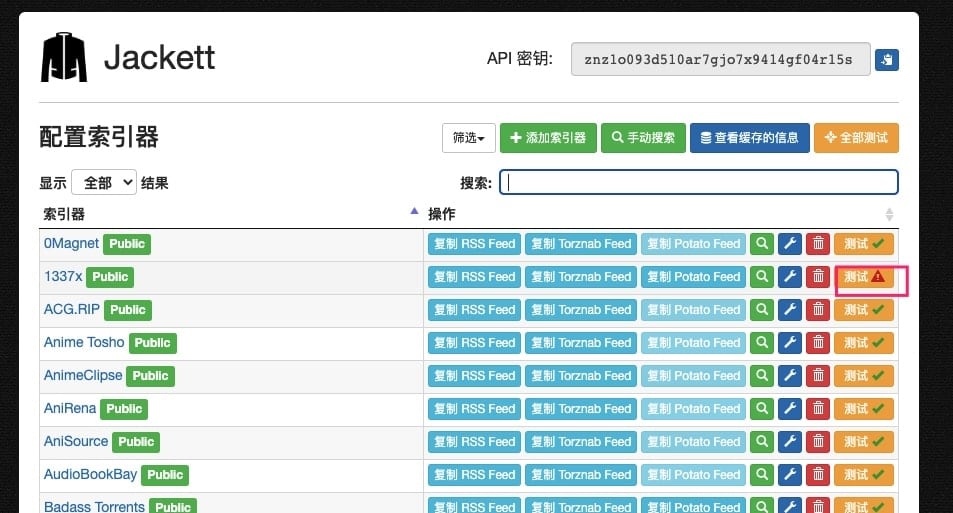Search the 1337x indexer with magnifier icon
The height and width of the screenshot is (513, 953).
(762, 277)
